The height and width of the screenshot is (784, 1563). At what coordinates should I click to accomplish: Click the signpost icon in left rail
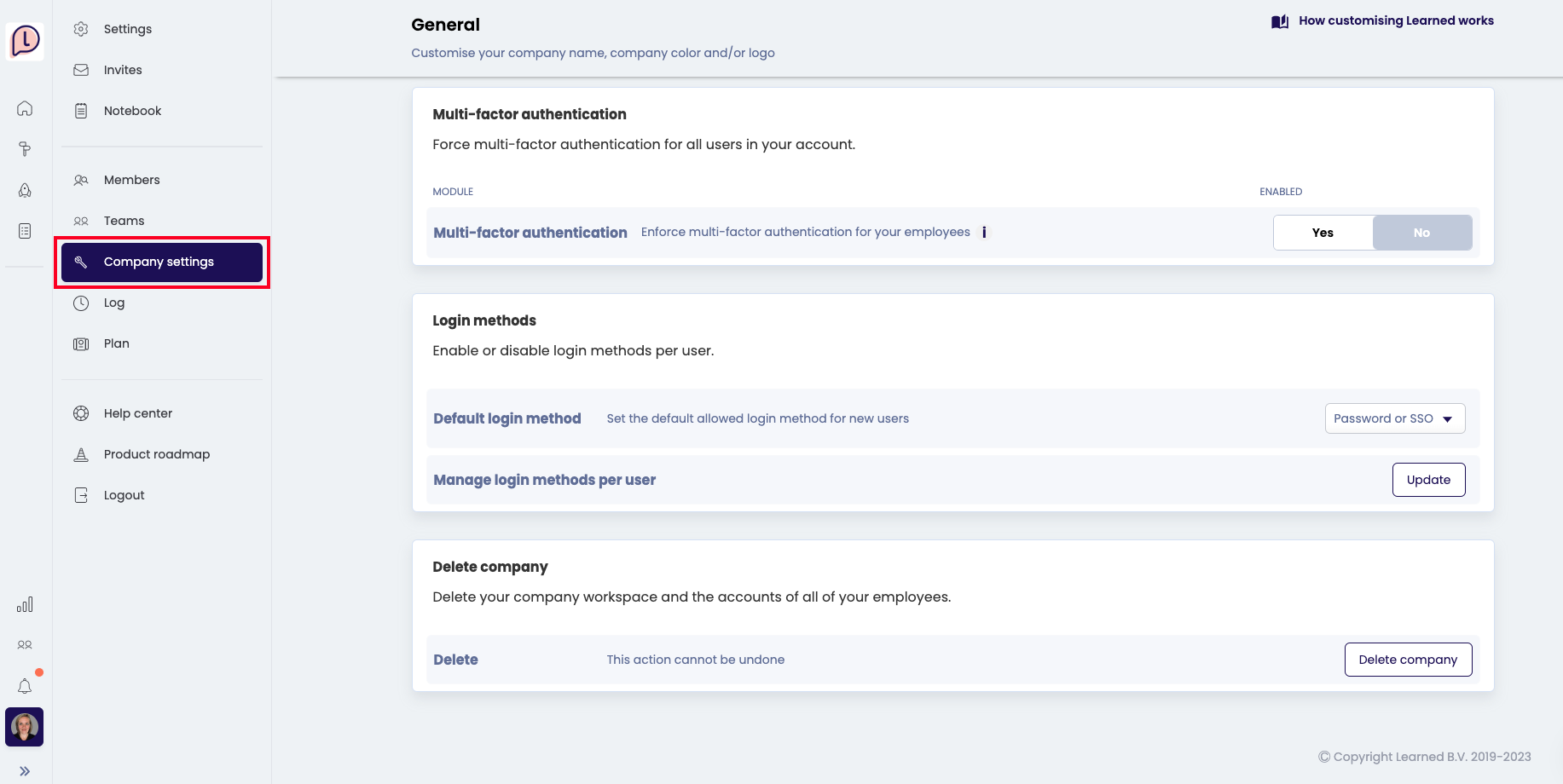pyautogui.click(x=25, y=149)
